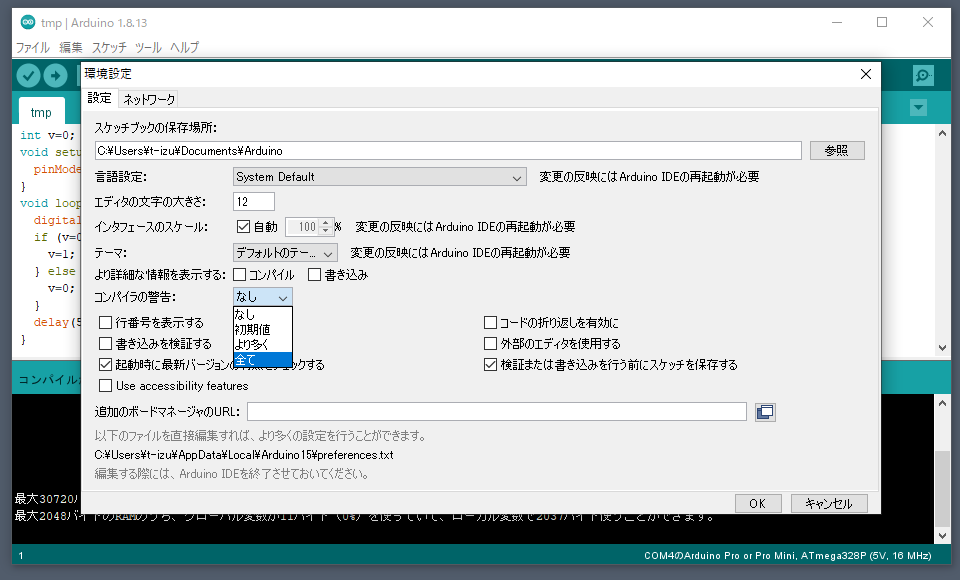Open the 編集 menu
Screen dimensions: 960x580
[x=70, y=47]
